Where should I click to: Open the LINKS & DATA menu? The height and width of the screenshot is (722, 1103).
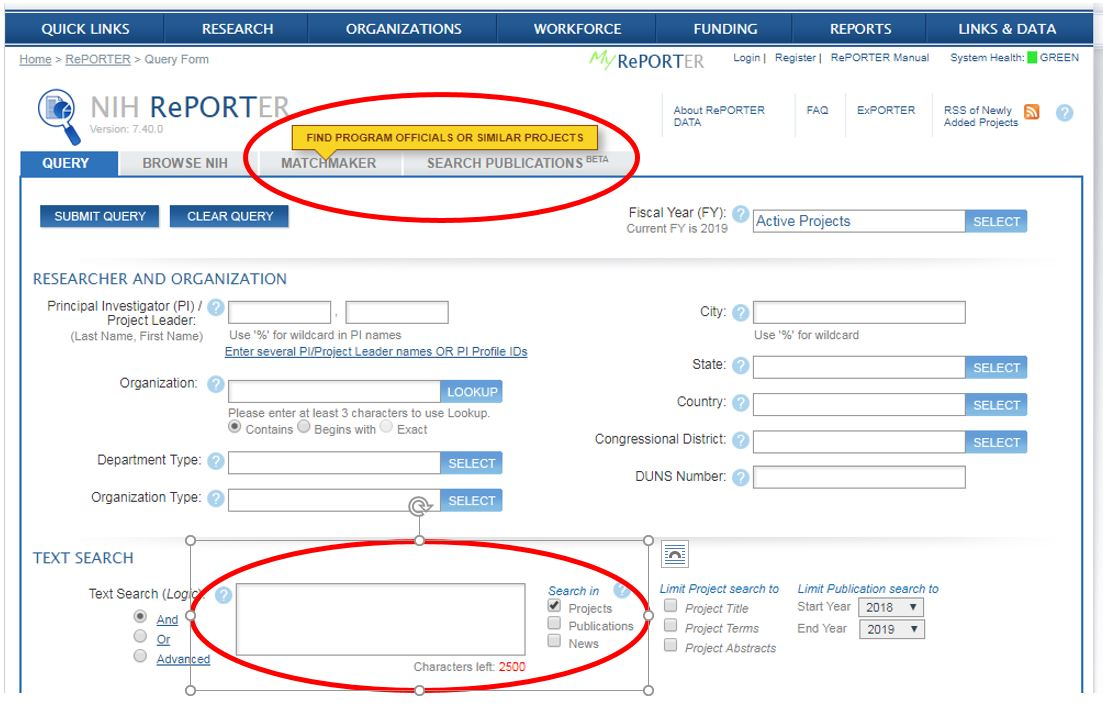(x=1006, y=29)
